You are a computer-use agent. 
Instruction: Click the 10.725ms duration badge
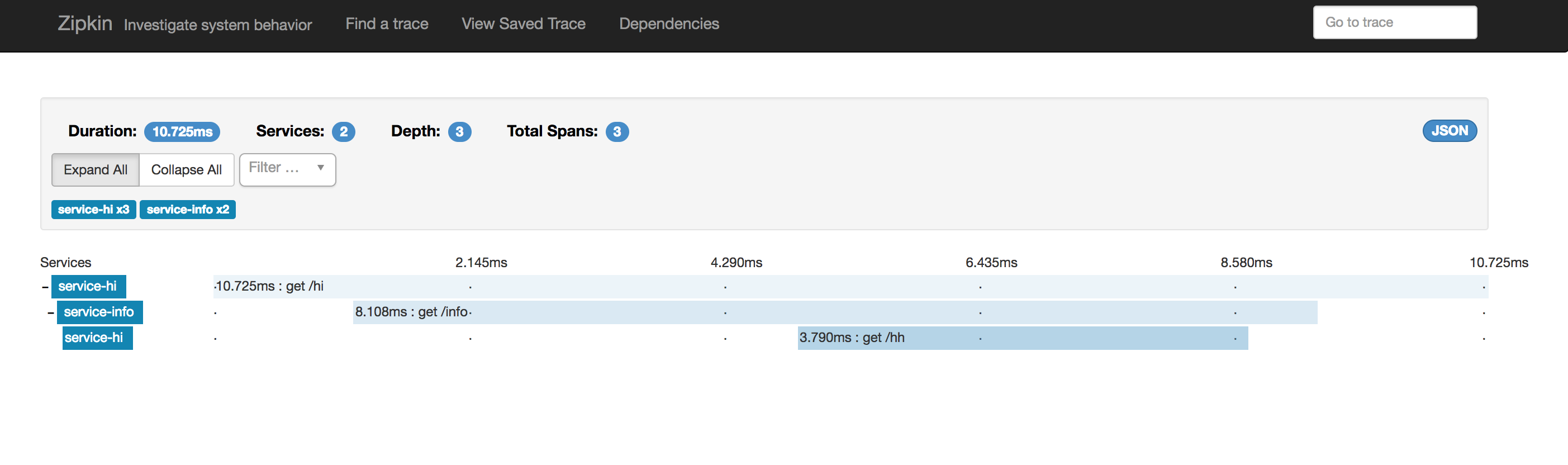(182, 131)
